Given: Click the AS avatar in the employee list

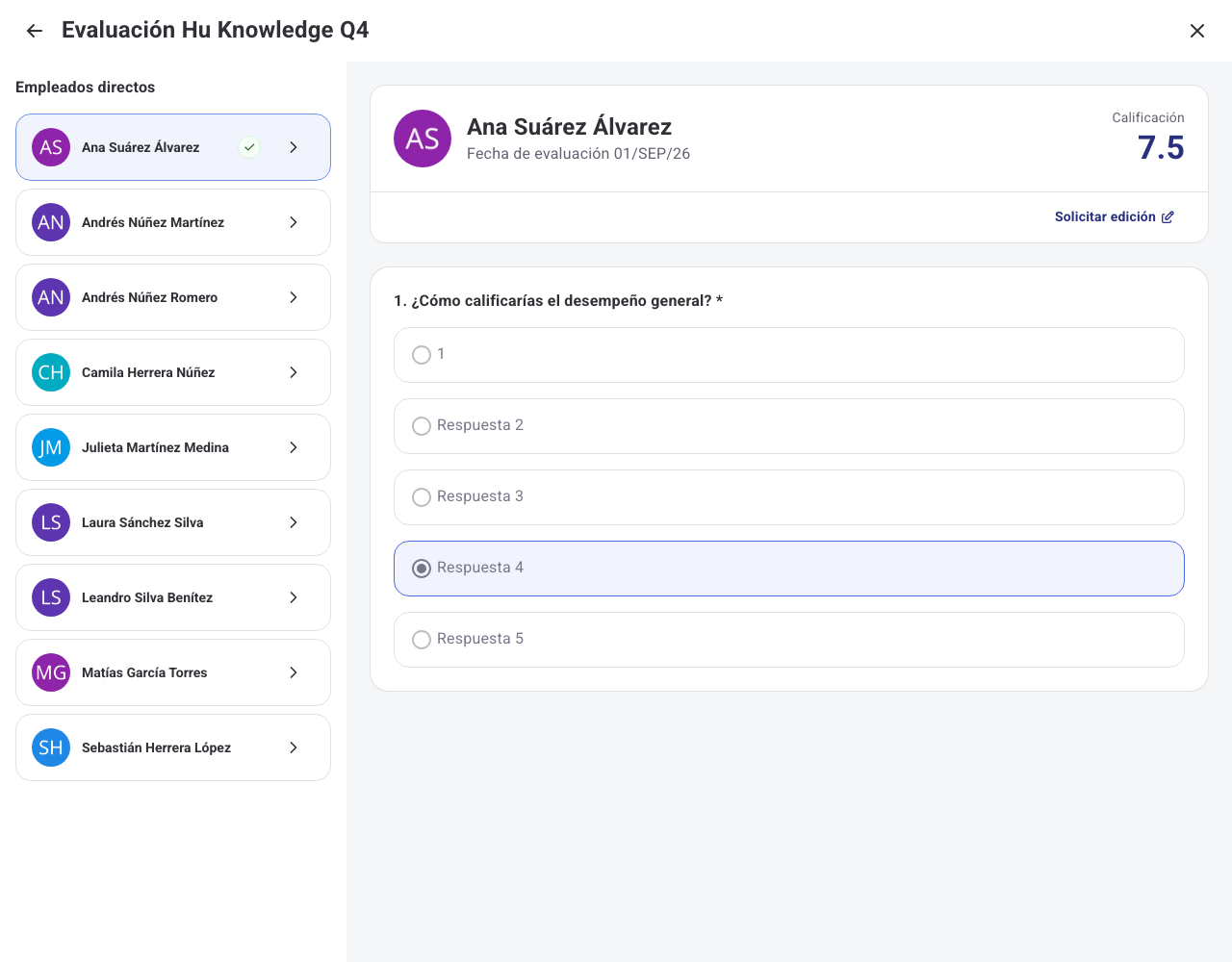Looking at the screenshot, I should (x=51, y=147).
